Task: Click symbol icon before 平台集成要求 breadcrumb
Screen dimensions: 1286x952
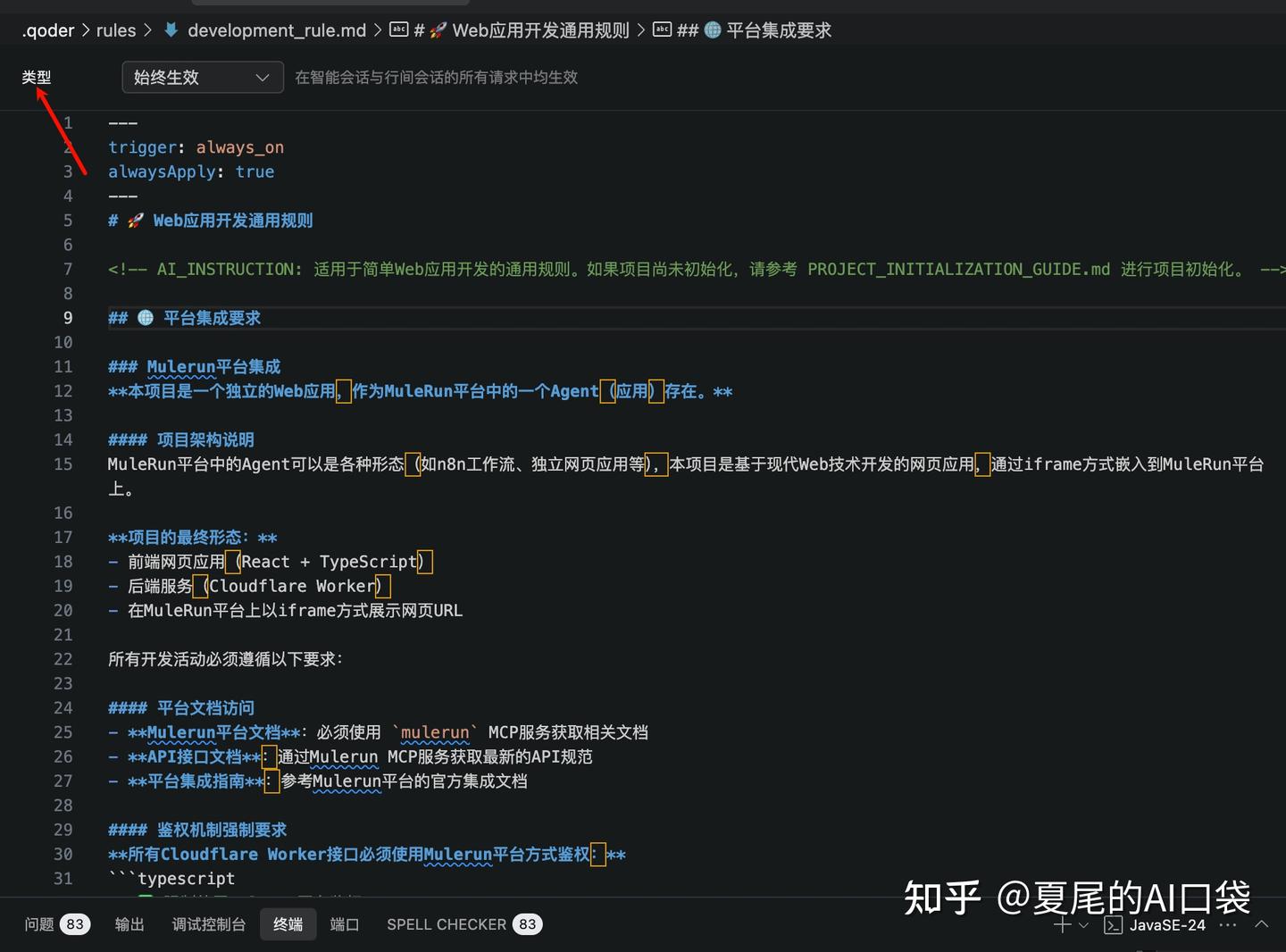Action: point(662,29)
